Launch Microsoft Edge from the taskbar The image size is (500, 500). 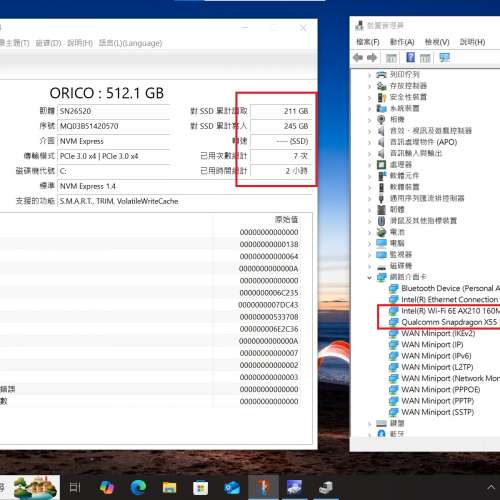pyautogui.click(x=138, y=488)
